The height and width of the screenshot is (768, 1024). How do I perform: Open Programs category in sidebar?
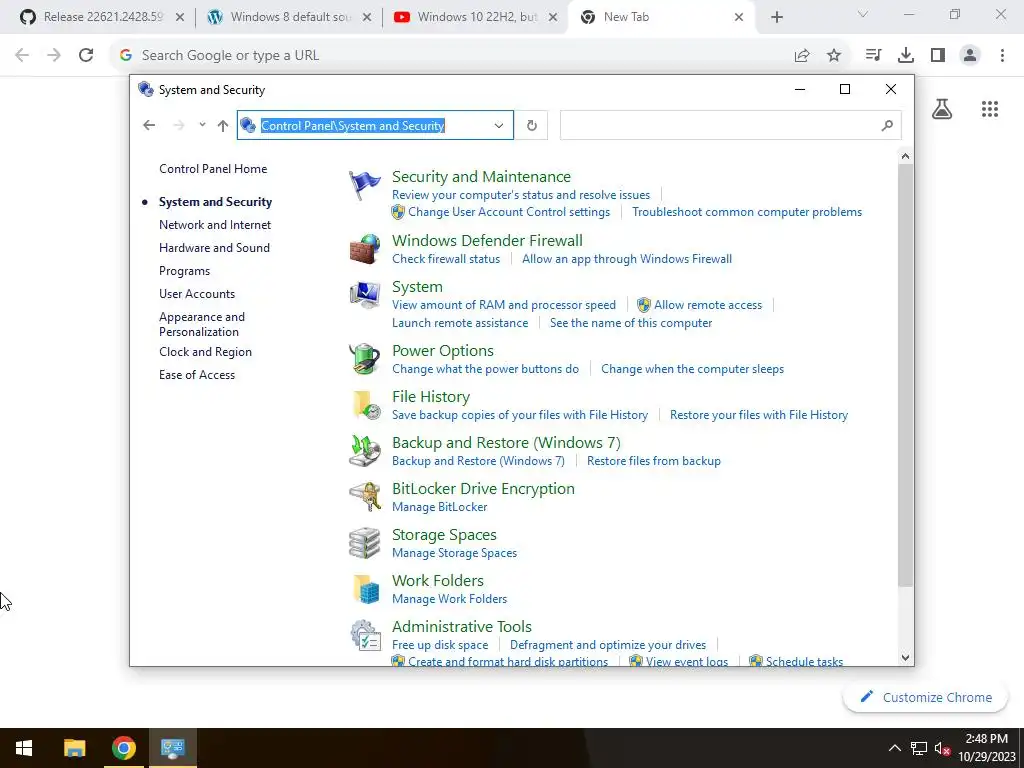coord(184,270)
